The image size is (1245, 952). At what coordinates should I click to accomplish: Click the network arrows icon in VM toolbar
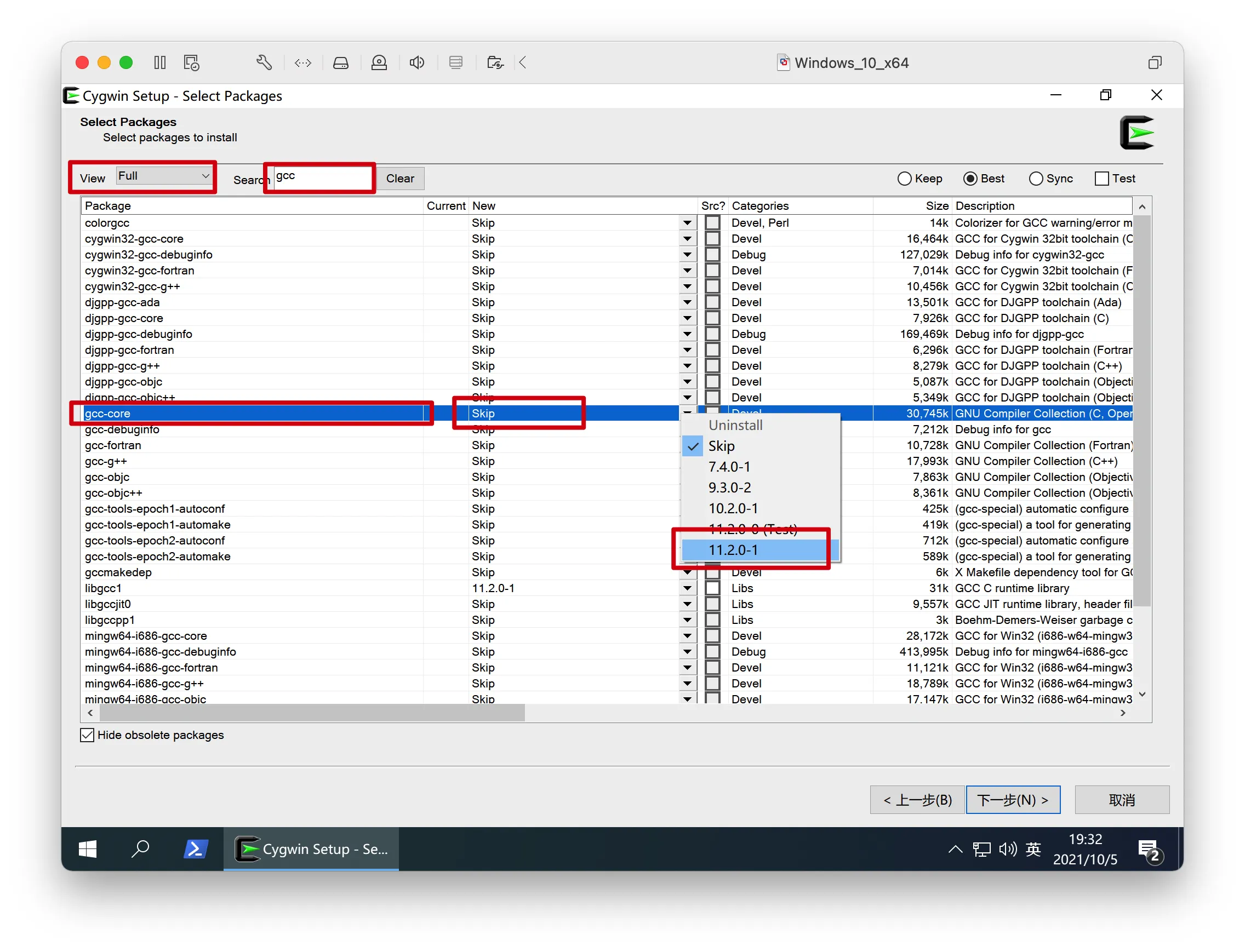coord(302,62)
